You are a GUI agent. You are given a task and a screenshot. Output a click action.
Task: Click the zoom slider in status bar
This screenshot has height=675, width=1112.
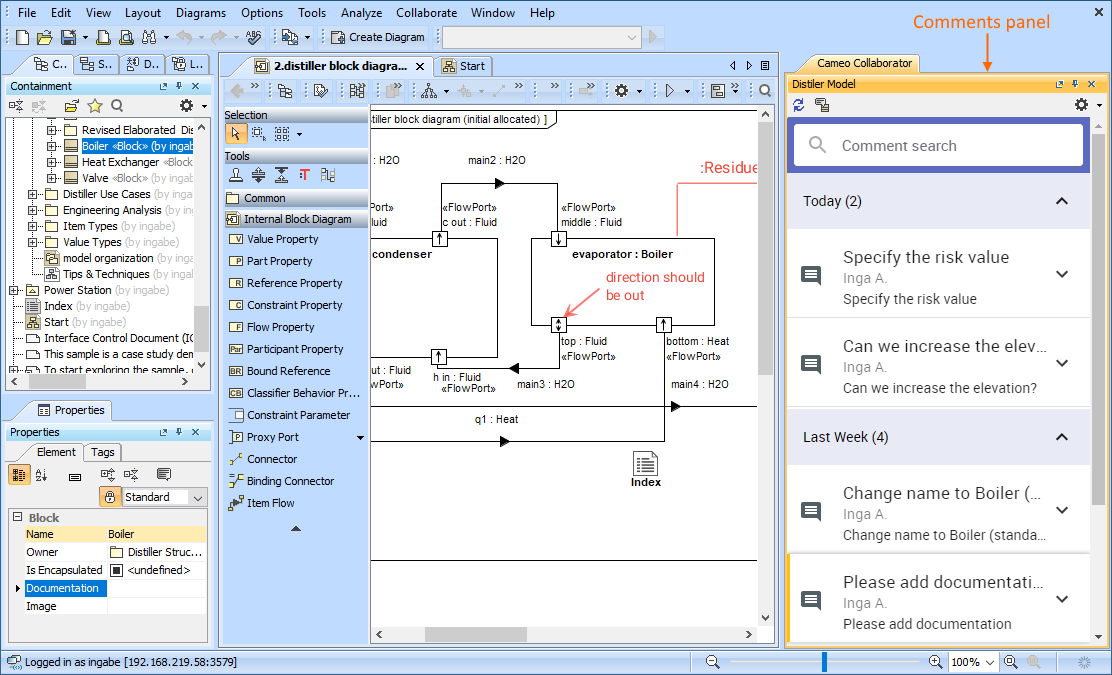(824, 662)
